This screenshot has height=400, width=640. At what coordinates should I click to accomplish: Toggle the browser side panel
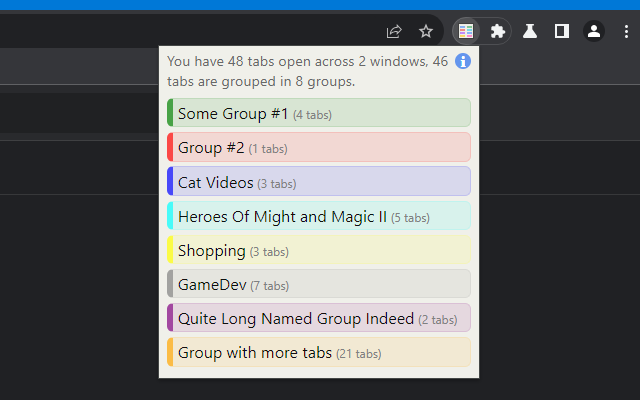562,31
